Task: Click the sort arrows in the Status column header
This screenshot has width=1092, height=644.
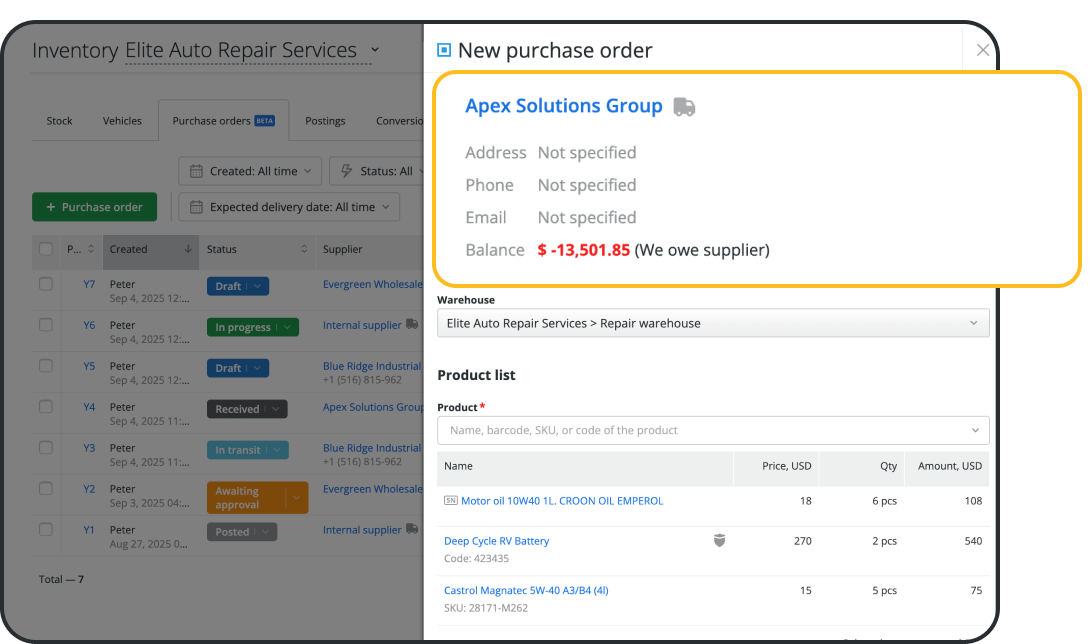Action: pos(304,249)
